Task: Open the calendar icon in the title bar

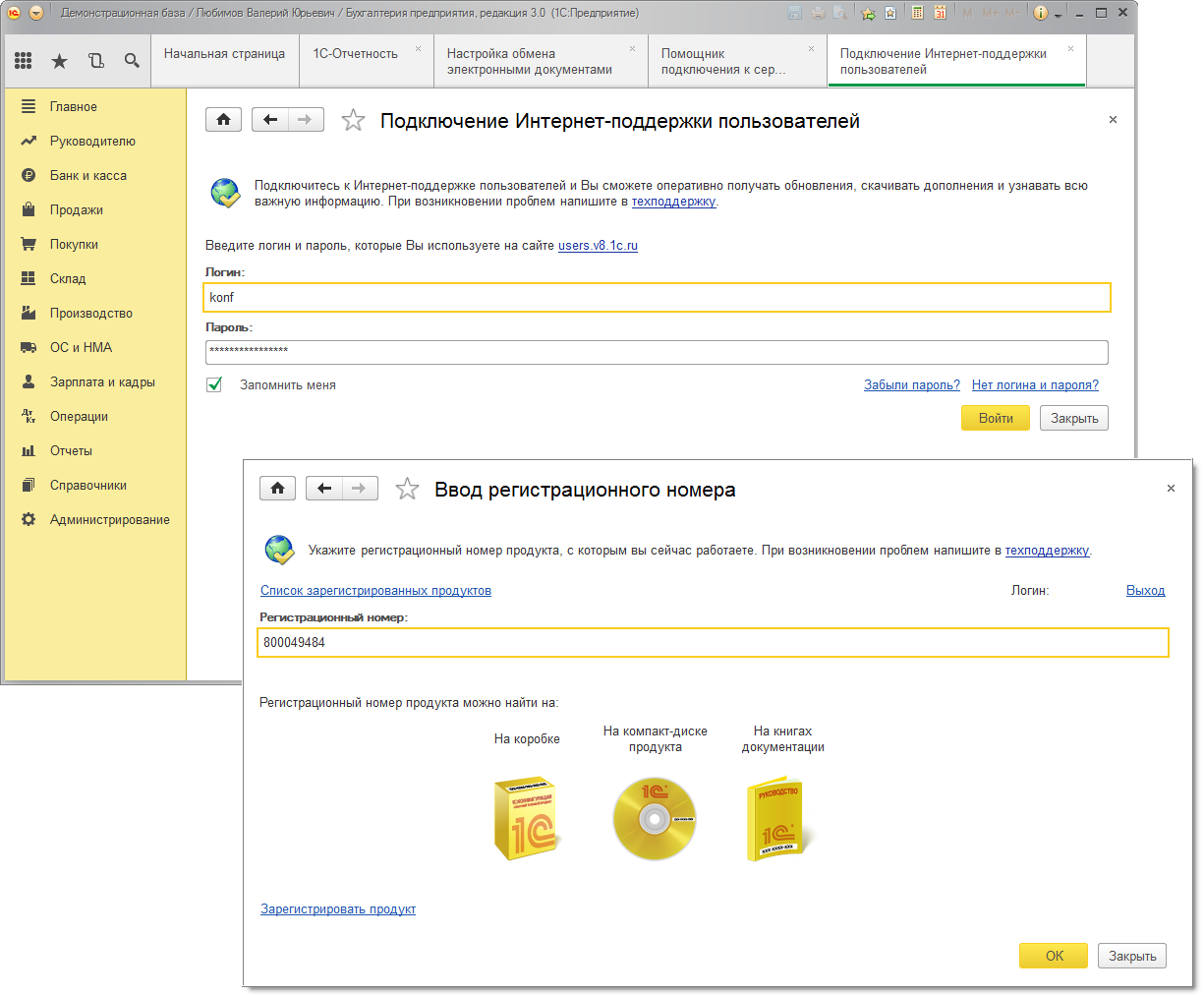Action: coord(941,13)
